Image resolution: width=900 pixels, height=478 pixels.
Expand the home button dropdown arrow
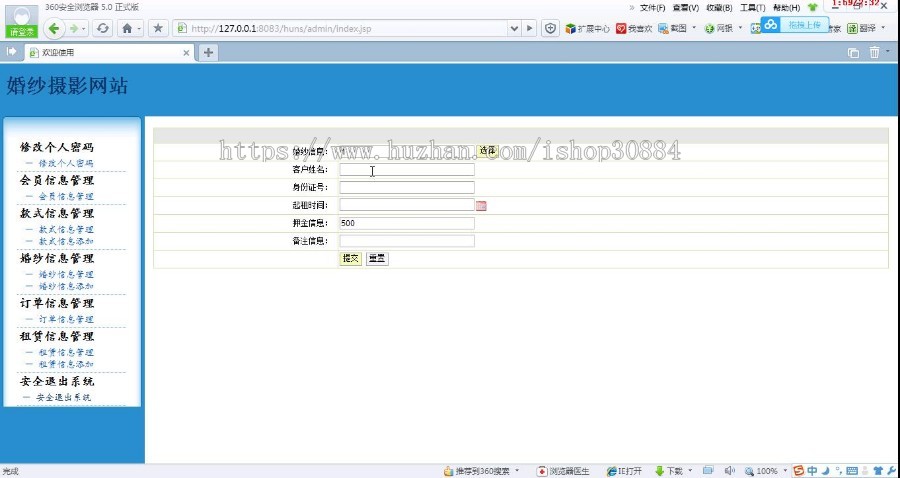click(x=139, y=28)
